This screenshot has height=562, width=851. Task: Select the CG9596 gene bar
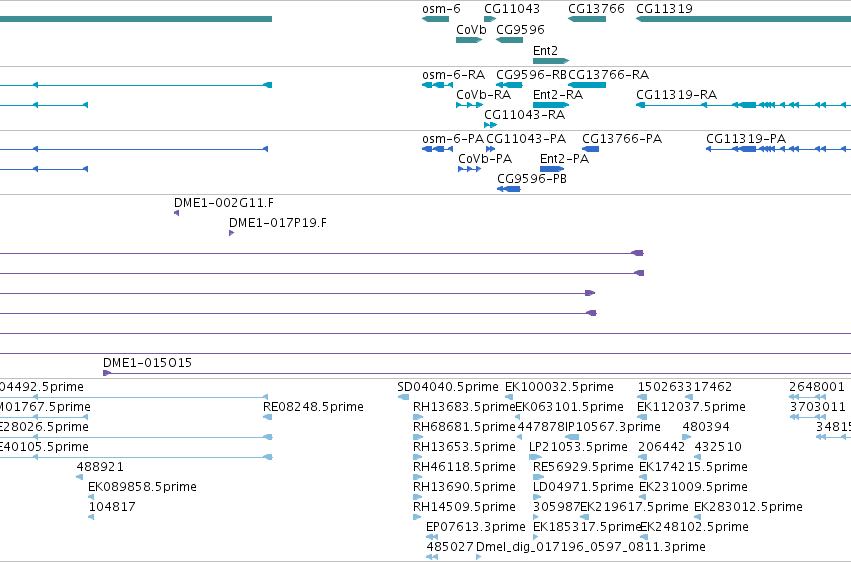pyautogui.click(x=510, y=40)
